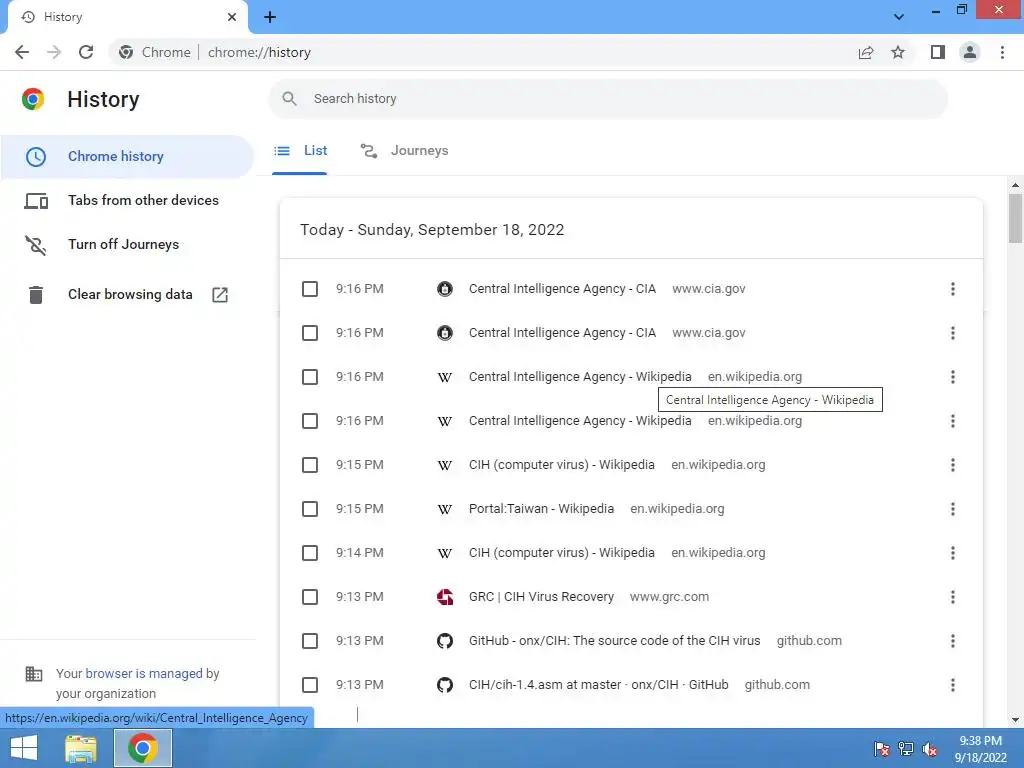The height and width of the screenshot is (768, 1024).
Task: Open the CIH/cih-1.4.asm at master link
Action: tap(598, 685)
